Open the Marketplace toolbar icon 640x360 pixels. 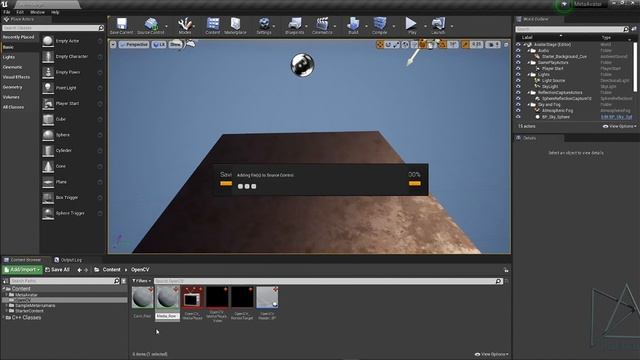pyautogui.click(x=236, y=26)
